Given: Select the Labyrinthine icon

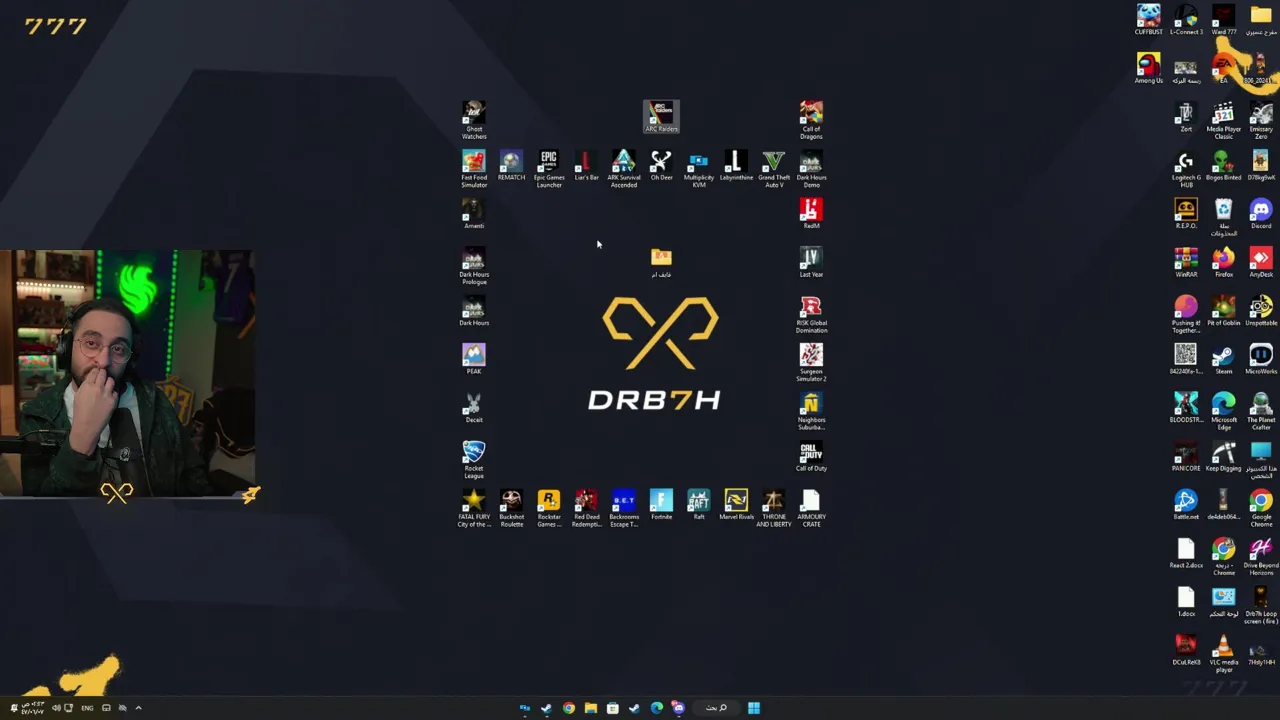Looking at the screenshot, I should coord(736,166).
